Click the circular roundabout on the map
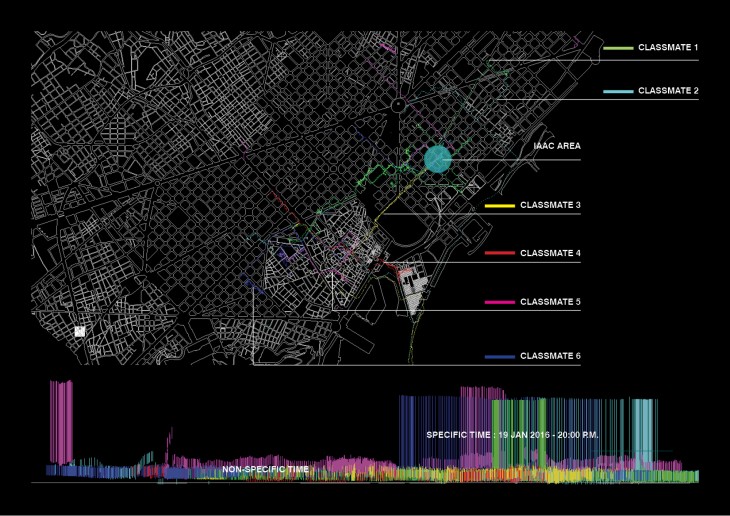 coord(397,104)
